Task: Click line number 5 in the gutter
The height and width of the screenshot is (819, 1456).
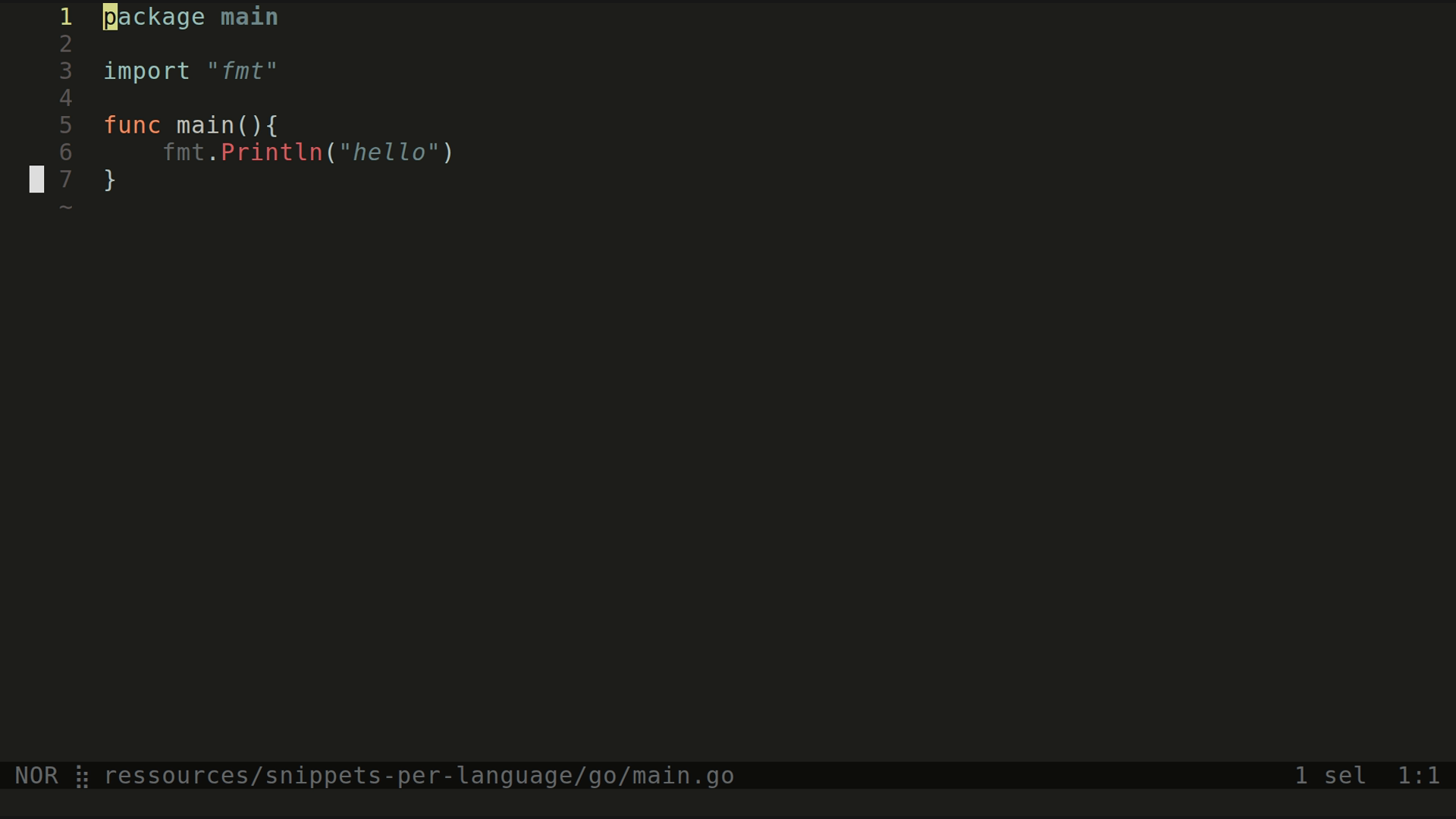Action: (66, 125)
